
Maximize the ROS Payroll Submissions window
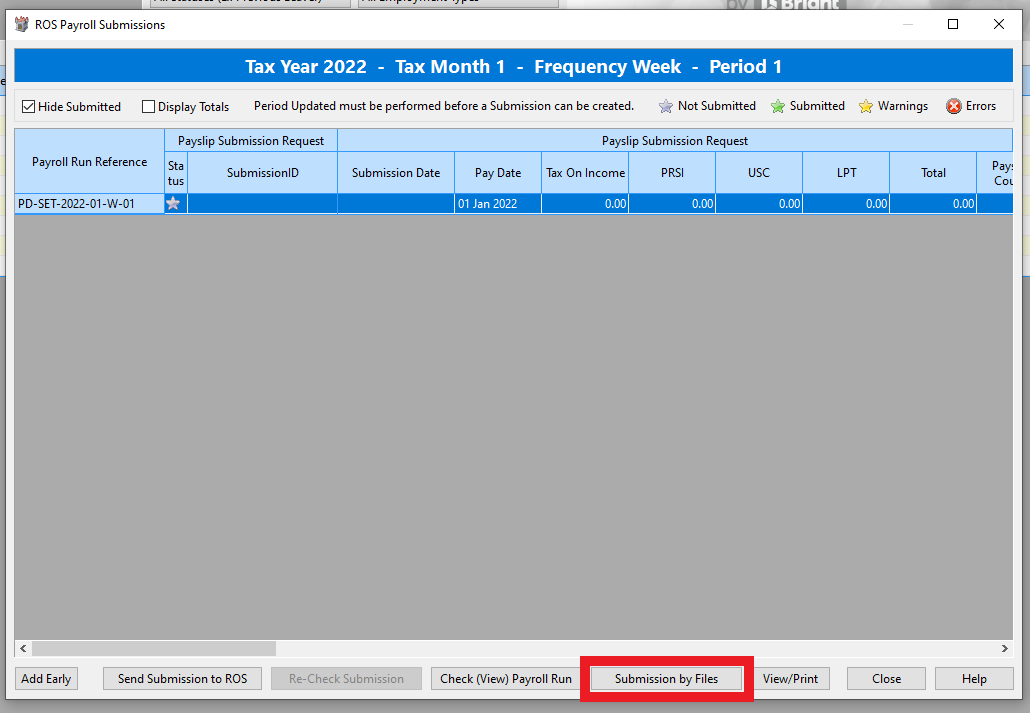[953, 24]
